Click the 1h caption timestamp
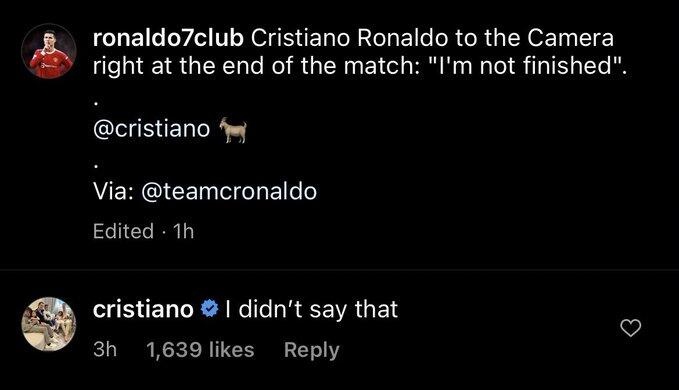 click(183, 231)
